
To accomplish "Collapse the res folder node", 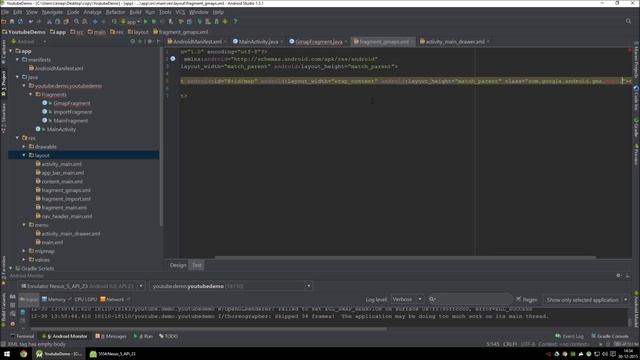I will coord(18,138).
